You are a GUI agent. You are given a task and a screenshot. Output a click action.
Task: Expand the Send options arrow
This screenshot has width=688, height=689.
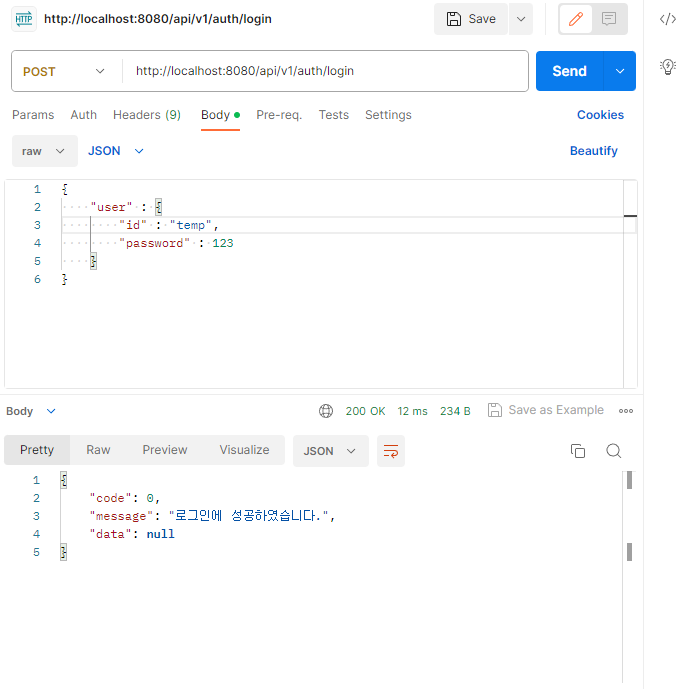click(619, 71)
